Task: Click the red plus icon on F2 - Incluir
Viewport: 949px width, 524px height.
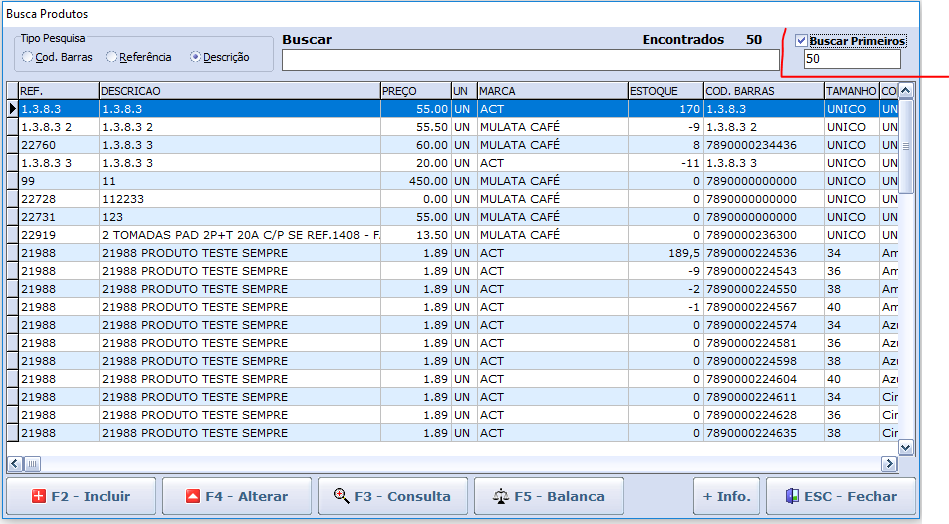Action: click(x=39, y=496)
